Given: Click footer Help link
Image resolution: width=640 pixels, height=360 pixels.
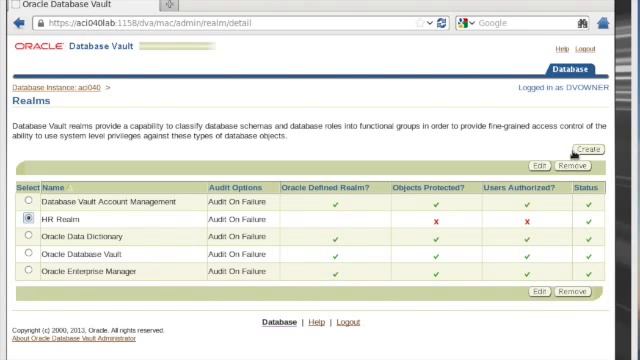Looking at the screenshot, I should (316, 322).
